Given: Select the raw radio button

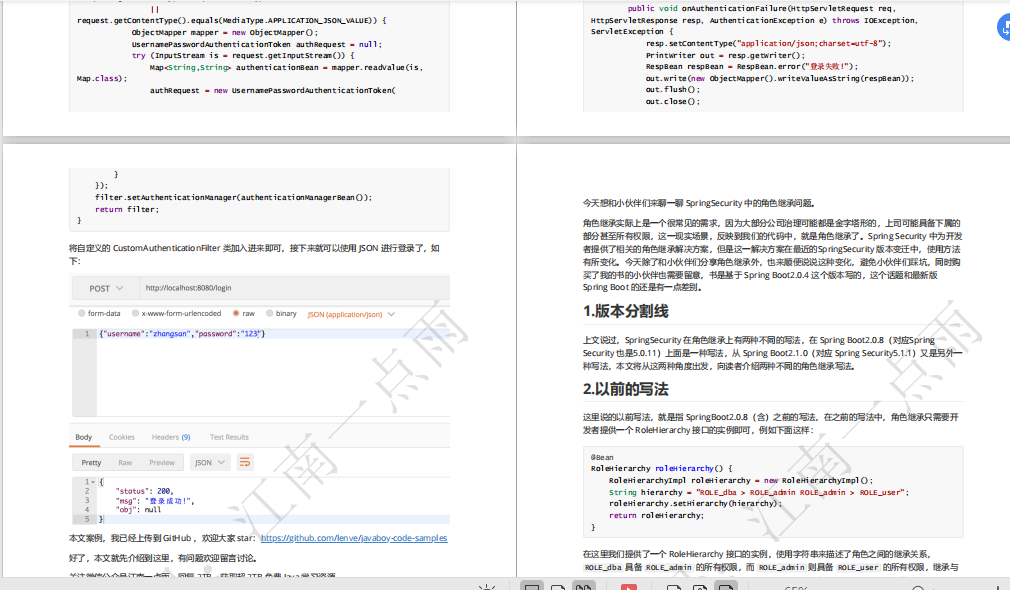Looking at the screenshot, I should click(236, 314).
